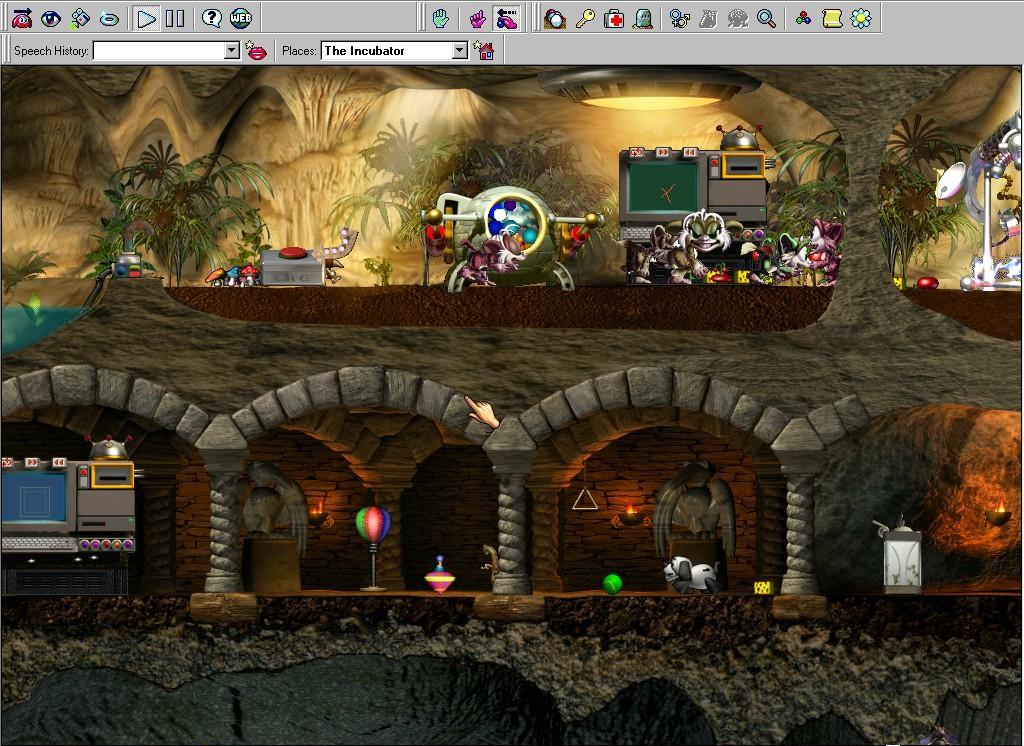Open the gravestone Graveyard icon

coord(643,18)
